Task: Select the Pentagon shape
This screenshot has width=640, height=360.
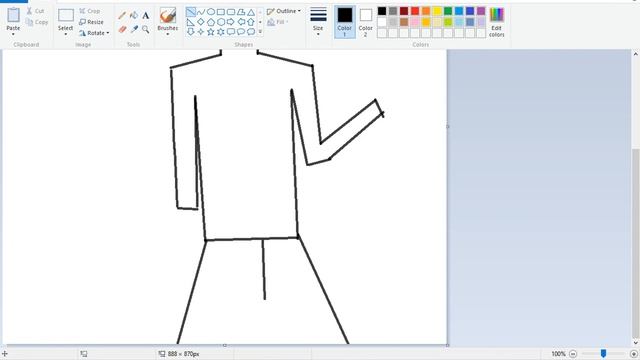Action: [x=211, y=22]
